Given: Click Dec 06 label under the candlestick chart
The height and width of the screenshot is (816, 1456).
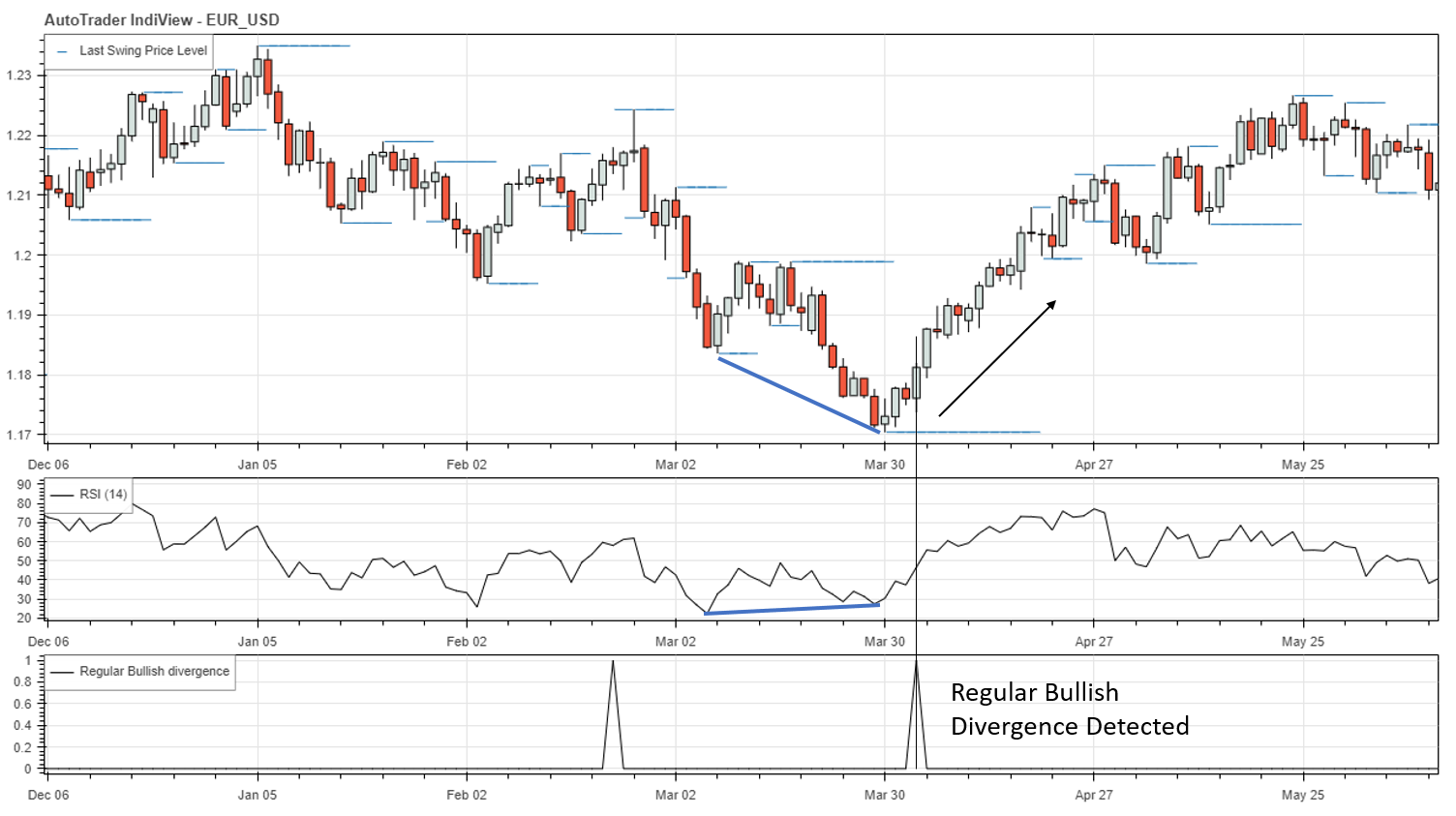Looking at the screenshot, I should point(48,465).
